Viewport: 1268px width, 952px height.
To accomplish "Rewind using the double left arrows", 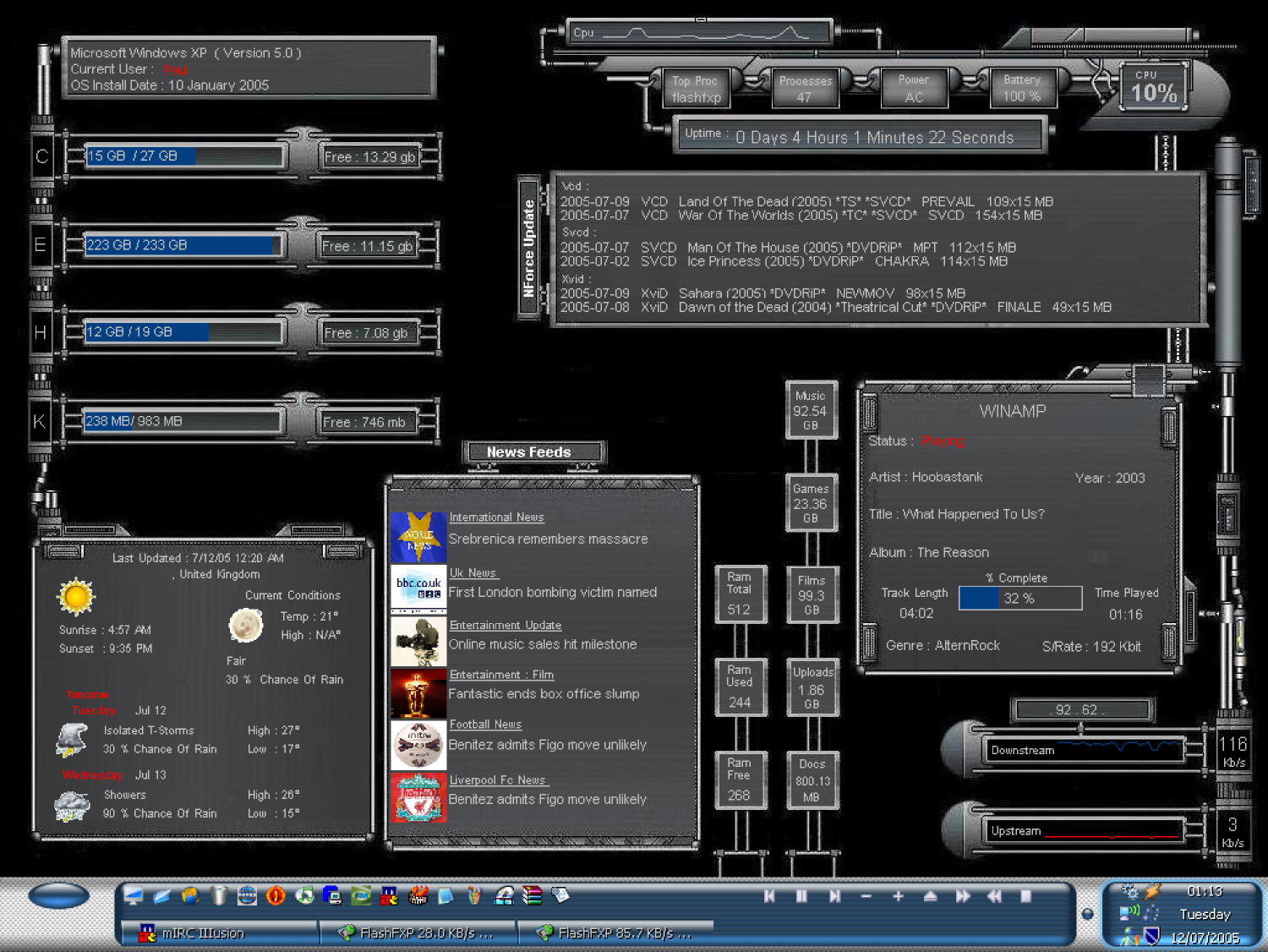I will coord(995,896).
